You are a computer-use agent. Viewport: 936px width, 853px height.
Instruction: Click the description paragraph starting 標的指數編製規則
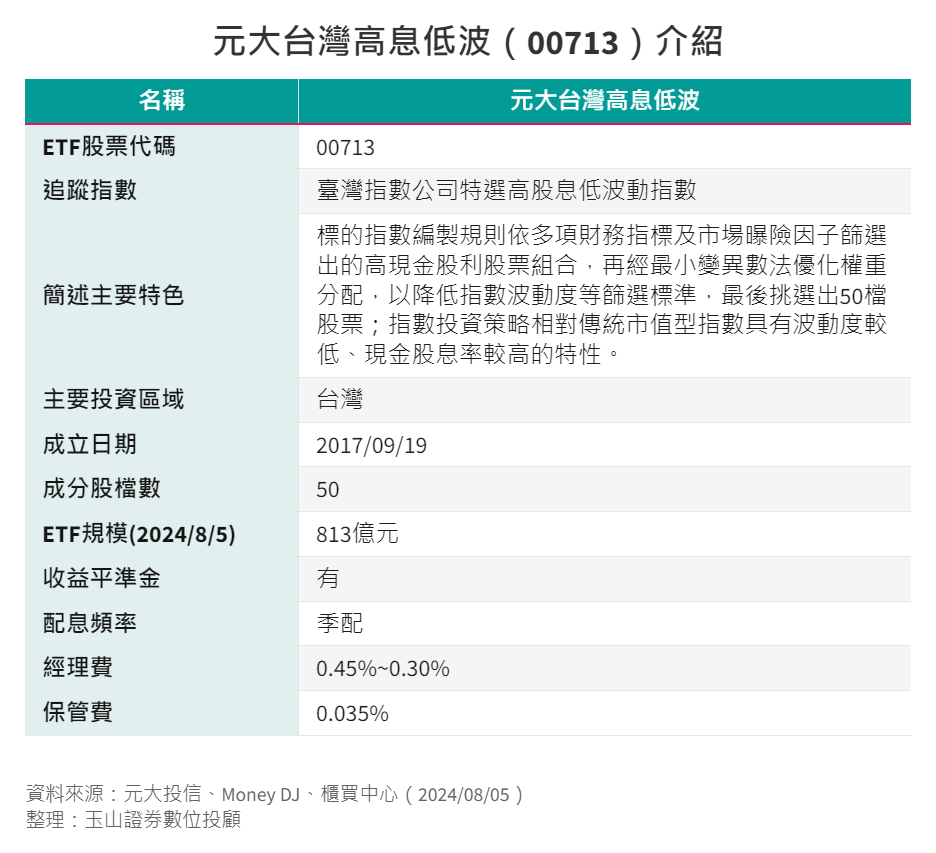click(602, 295)
